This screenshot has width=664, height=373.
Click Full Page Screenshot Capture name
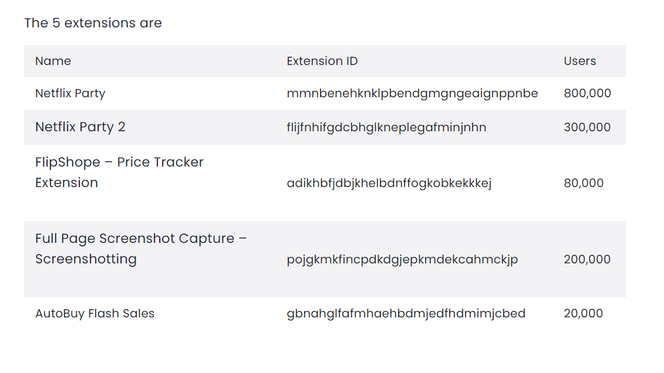point(141,249)
